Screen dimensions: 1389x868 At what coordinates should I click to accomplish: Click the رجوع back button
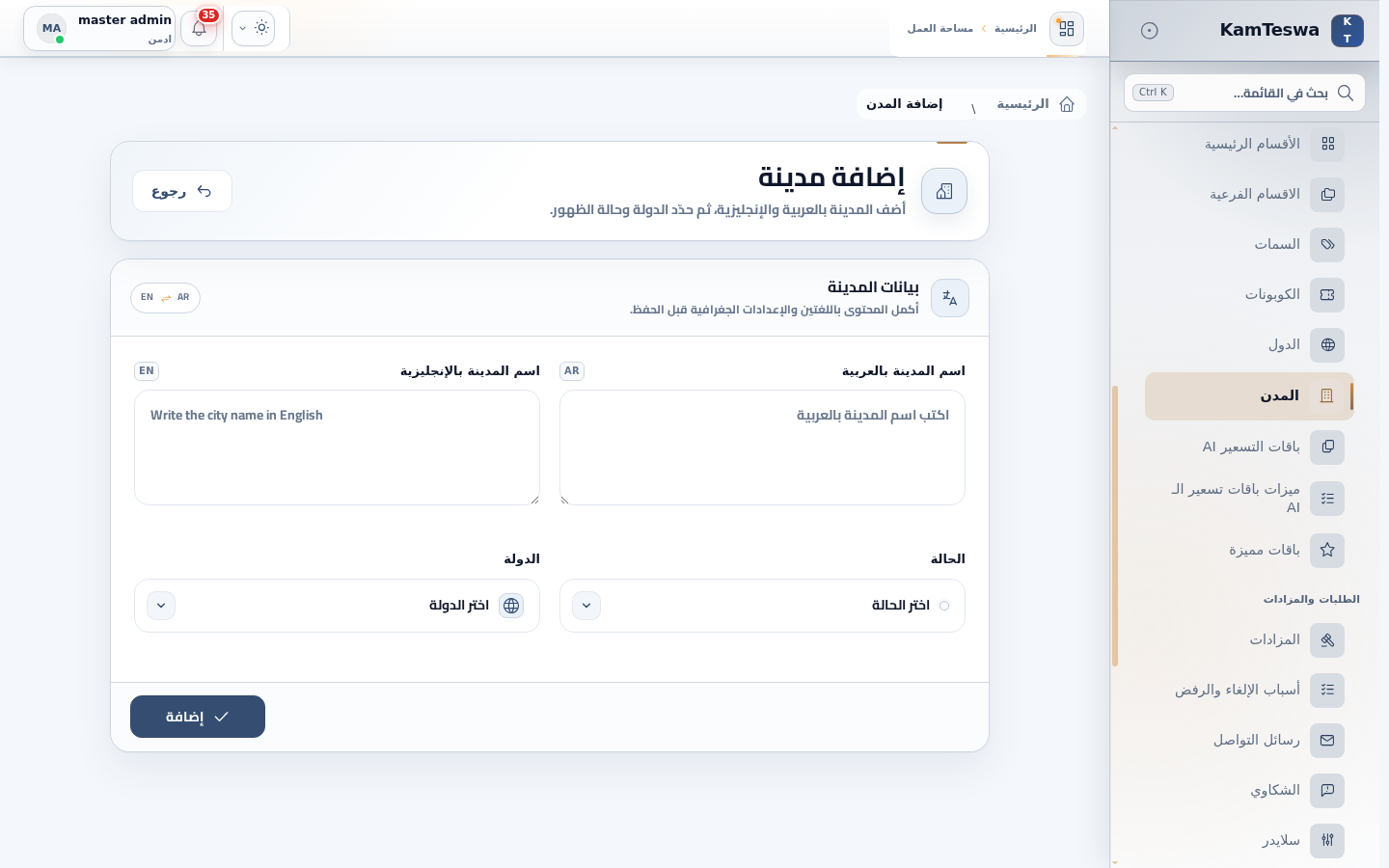click(x=182, y=191)
